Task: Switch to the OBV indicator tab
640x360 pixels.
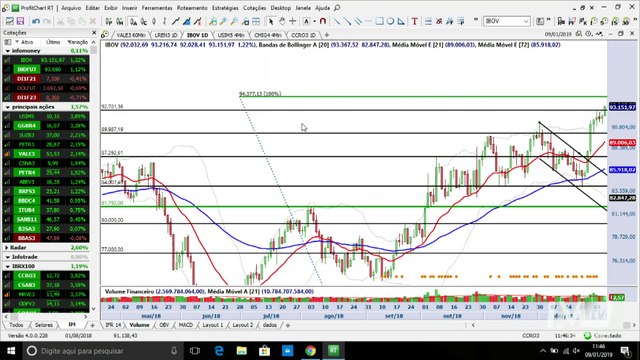Action: click(x=164, y=325)
